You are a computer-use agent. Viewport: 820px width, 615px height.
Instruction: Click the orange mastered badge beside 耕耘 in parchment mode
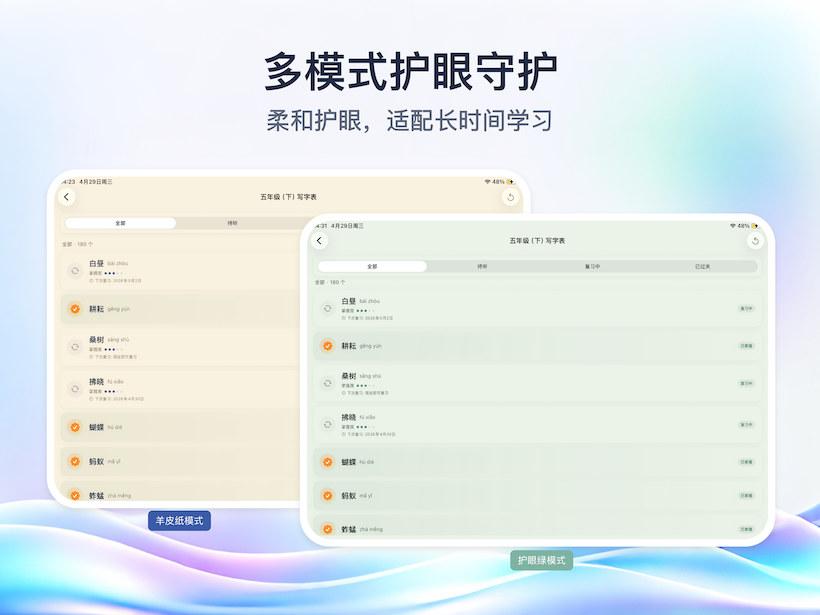pos(75,309)
